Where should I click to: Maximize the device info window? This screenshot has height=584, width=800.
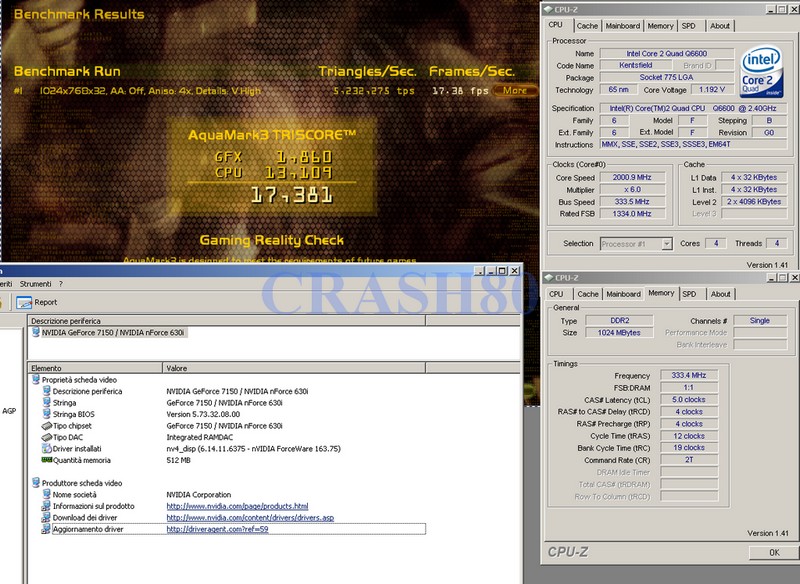pyautogui.click(x=503, y=271)
